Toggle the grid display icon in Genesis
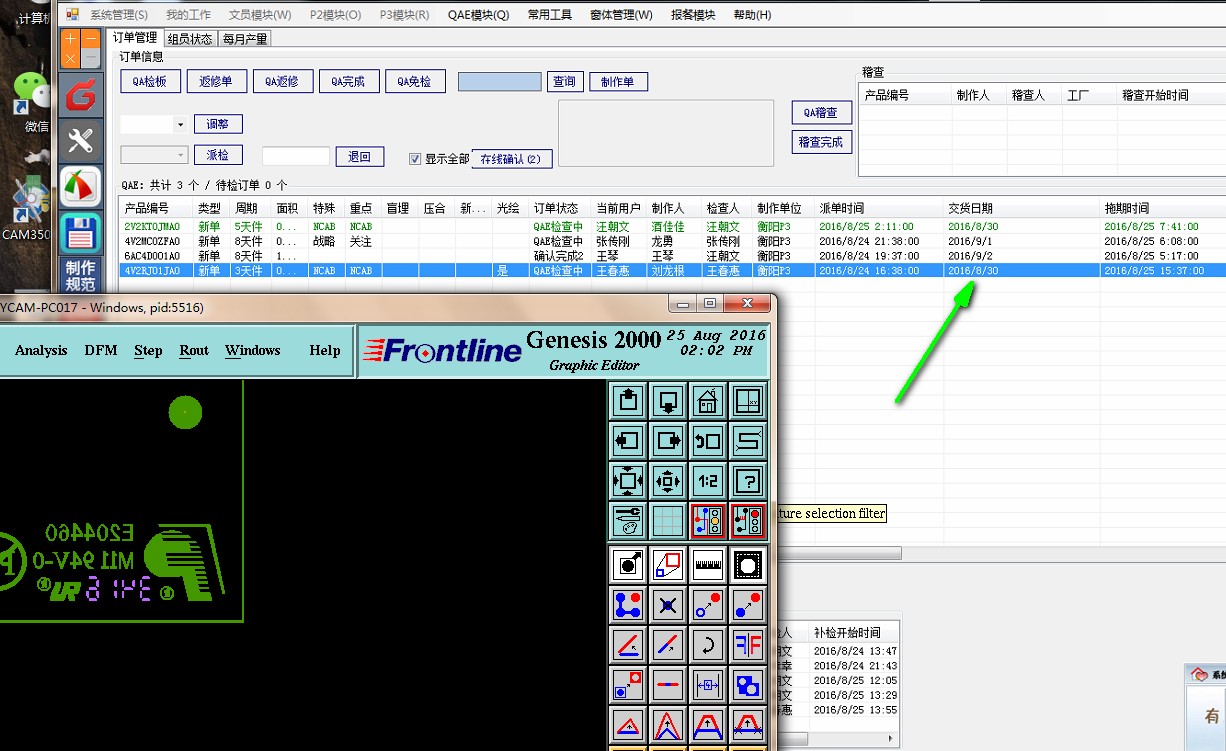1226x751 pixels. coord(668,520)
